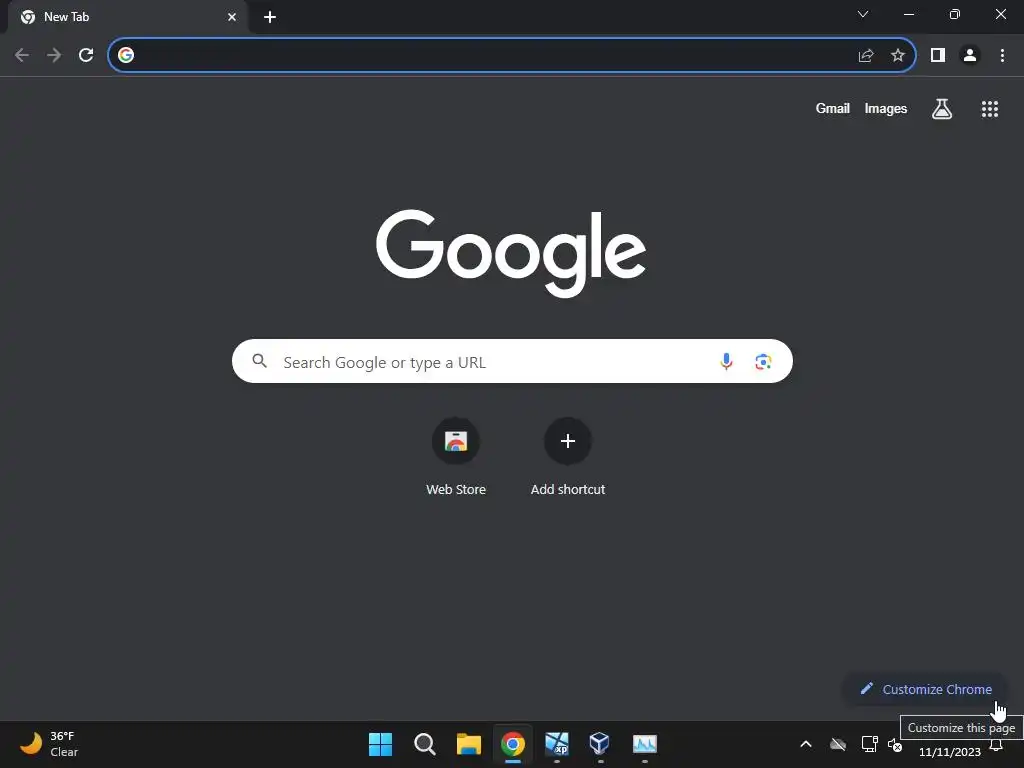Search by image with Google Lens icon
The height and width of the screenshot is (768, 1024).
pos(763,361)
